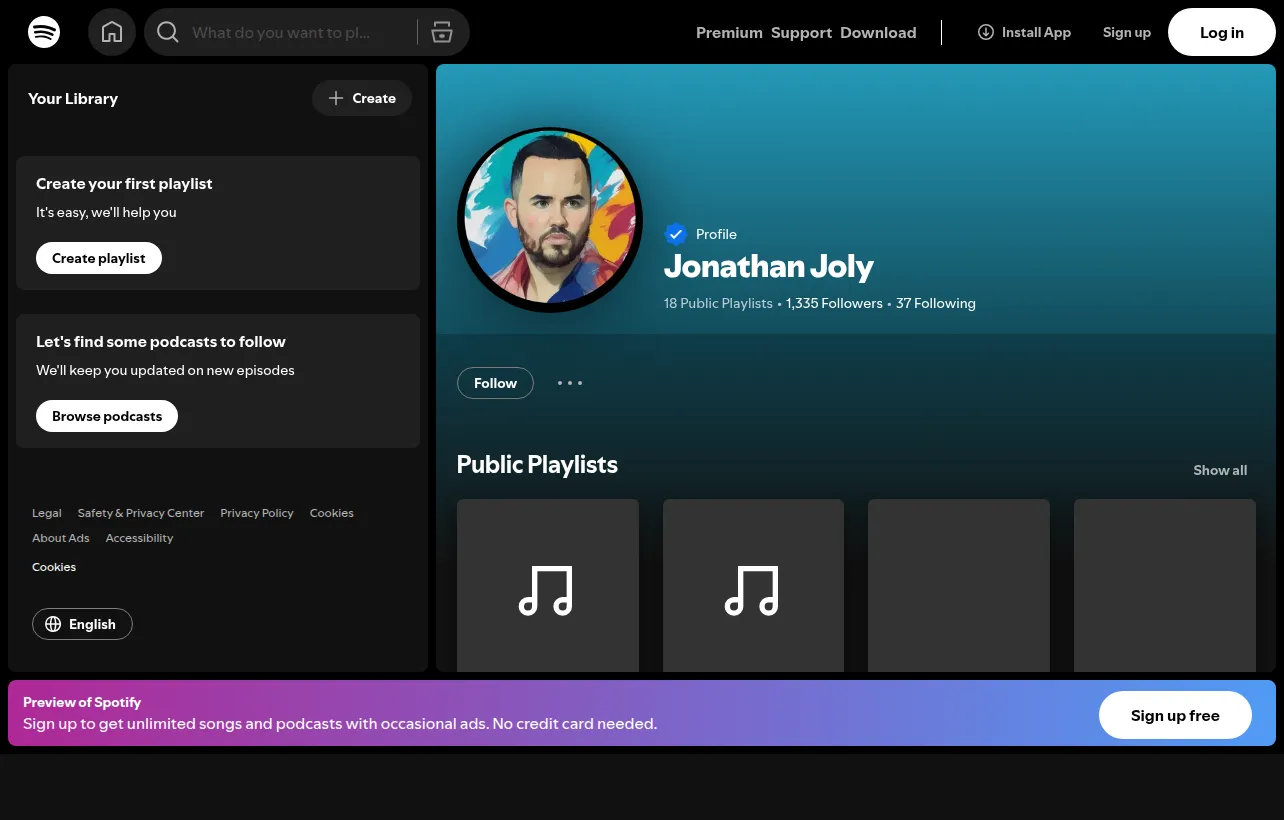Click the Public Playlists heading
1284x820 pixels.
click(x=537, y=465)
